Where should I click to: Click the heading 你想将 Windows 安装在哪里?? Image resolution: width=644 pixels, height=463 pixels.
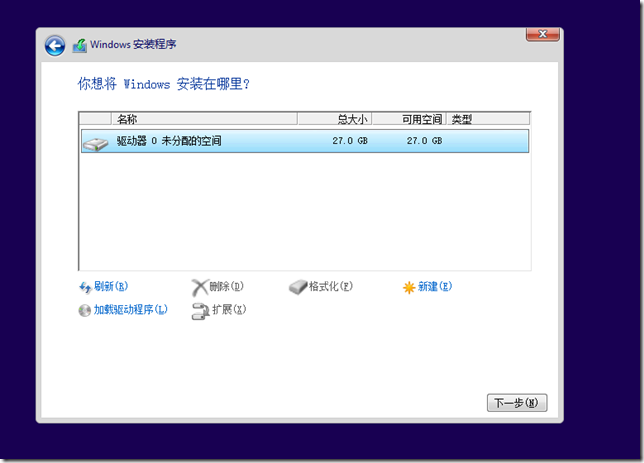pyautogui.click(x=163, y=84)
